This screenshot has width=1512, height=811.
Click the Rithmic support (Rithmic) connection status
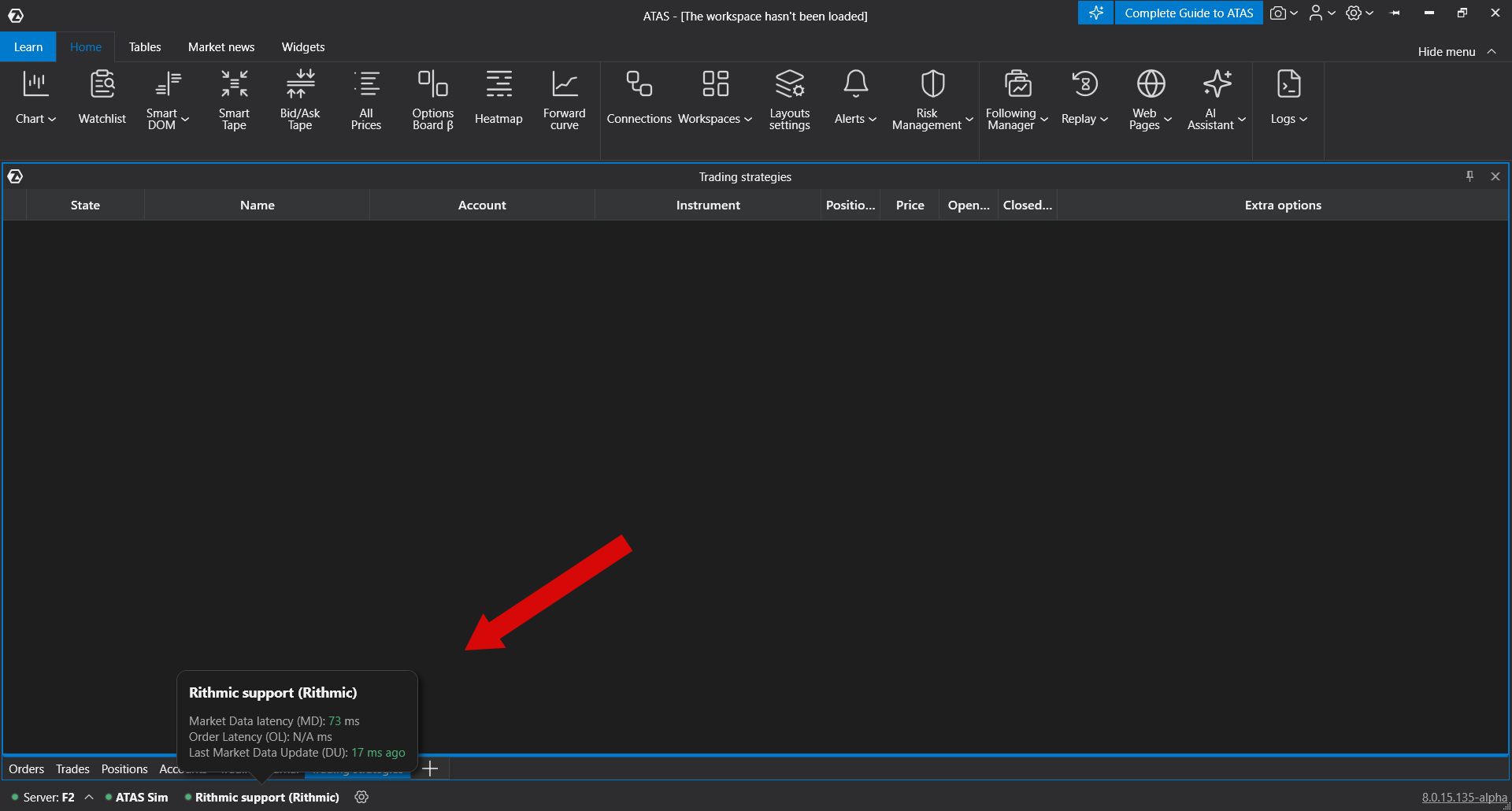262,797
